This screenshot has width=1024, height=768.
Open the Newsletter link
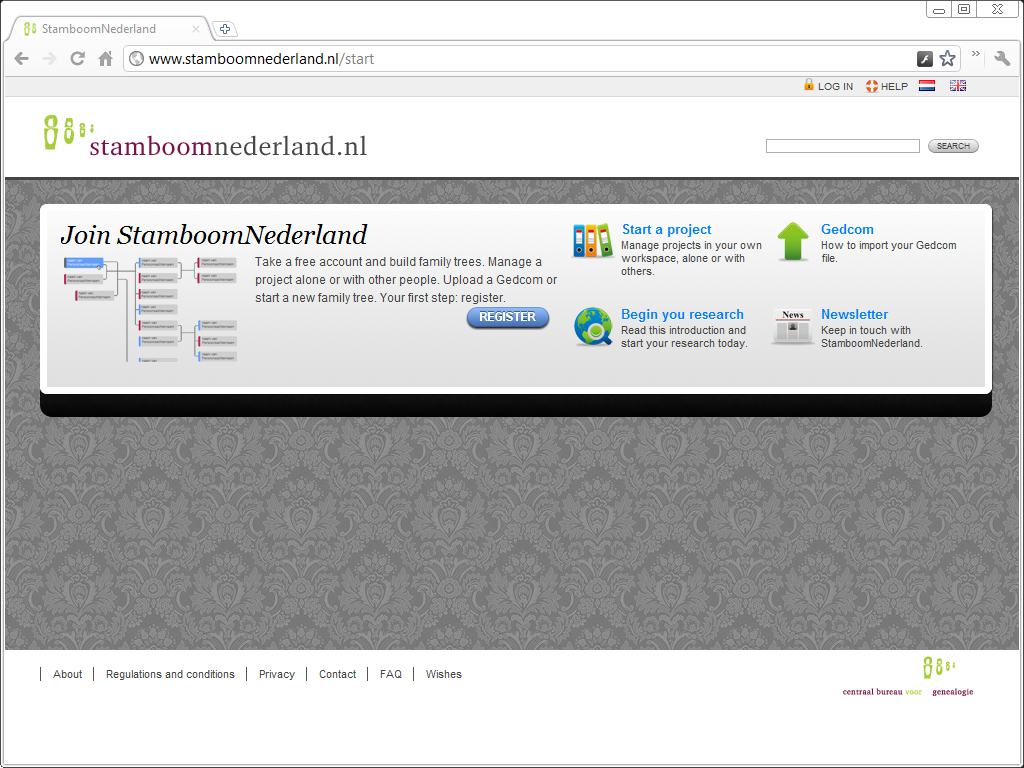854,314
